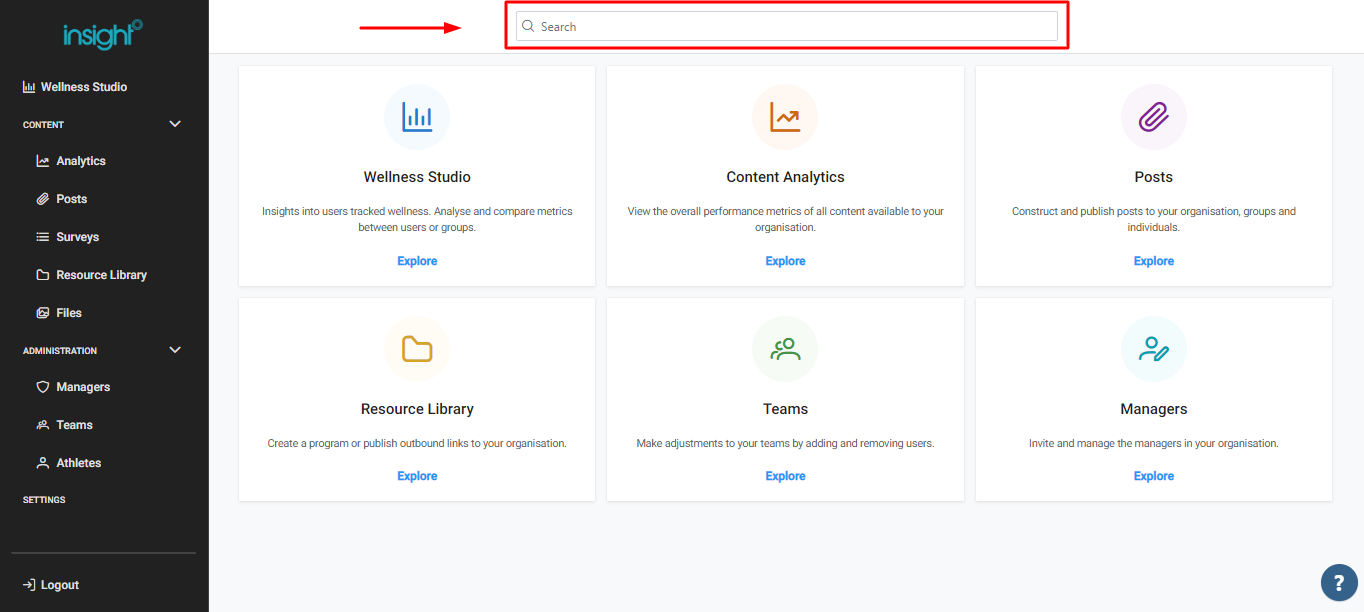Click the Managers shield icon in the sidebar
This screenshot has height=612, width=1364.
pyautogui.click(x=43, y=387)
